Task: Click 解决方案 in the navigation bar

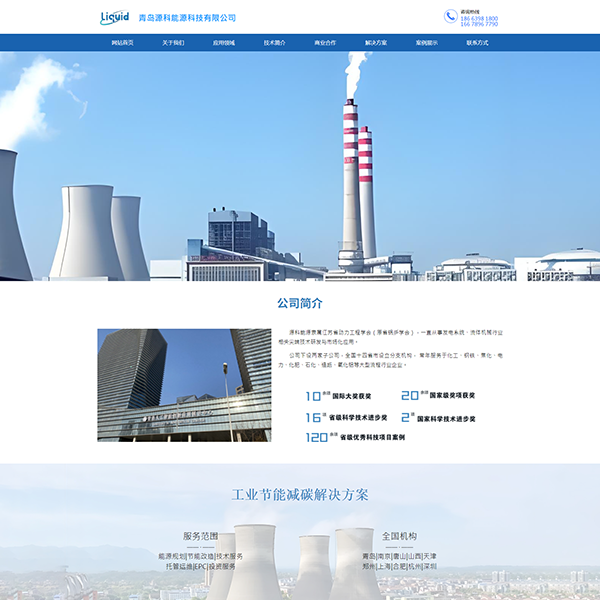Action: (376, 43)
